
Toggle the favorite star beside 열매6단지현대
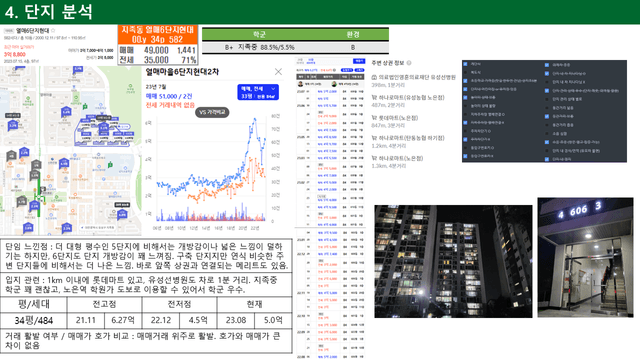pyautogui.click(x=53, y=31)
